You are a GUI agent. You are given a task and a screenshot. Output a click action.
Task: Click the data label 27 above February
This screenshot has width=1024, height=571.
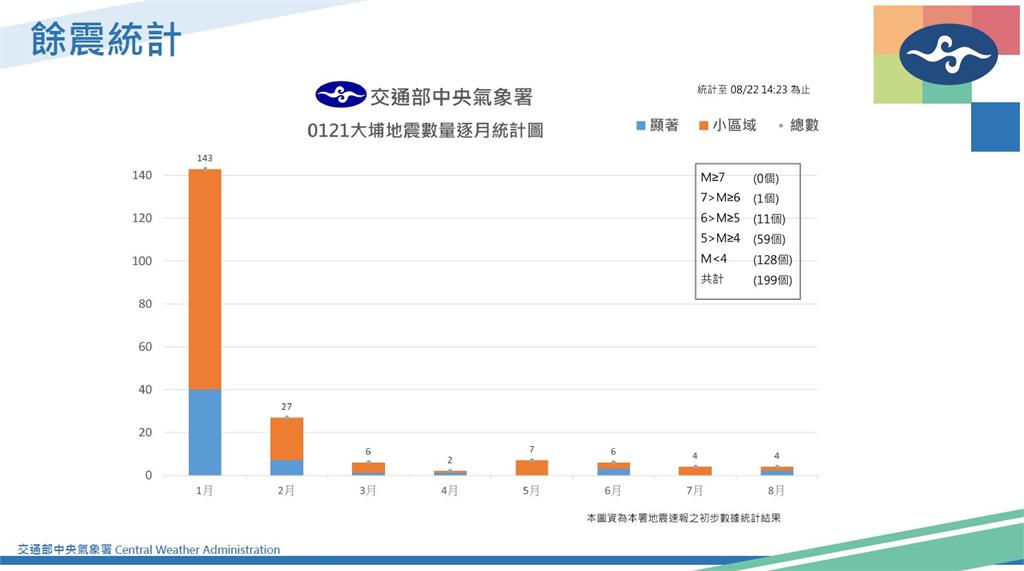pos(287,406)
